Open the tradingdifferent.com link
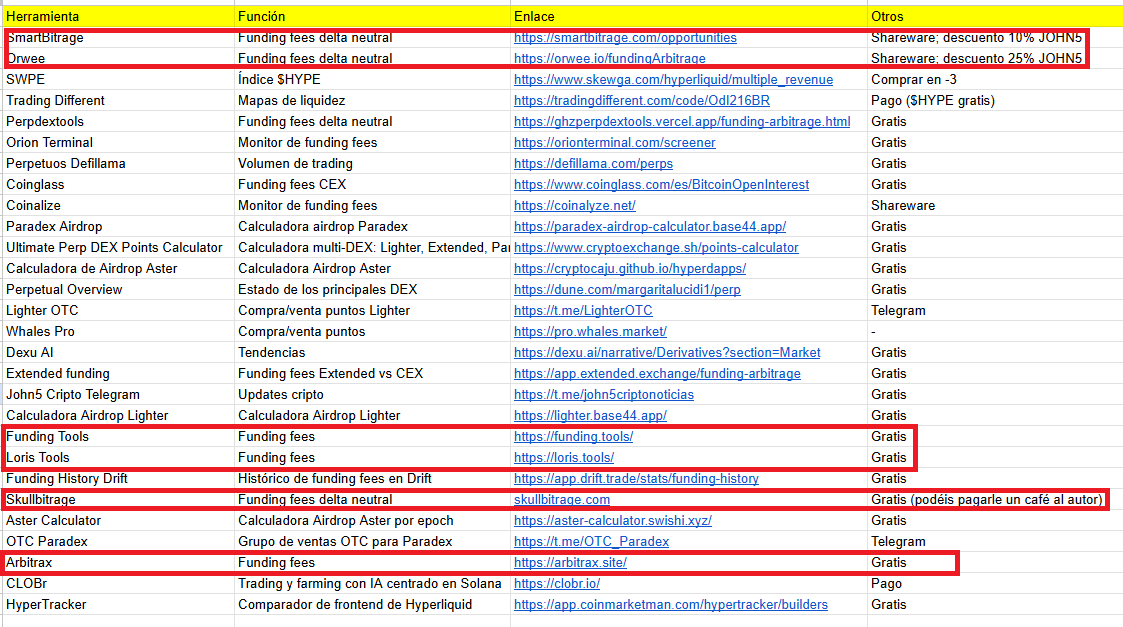The height and width of the screenshot is (627, 1123). tap(642, 100)
